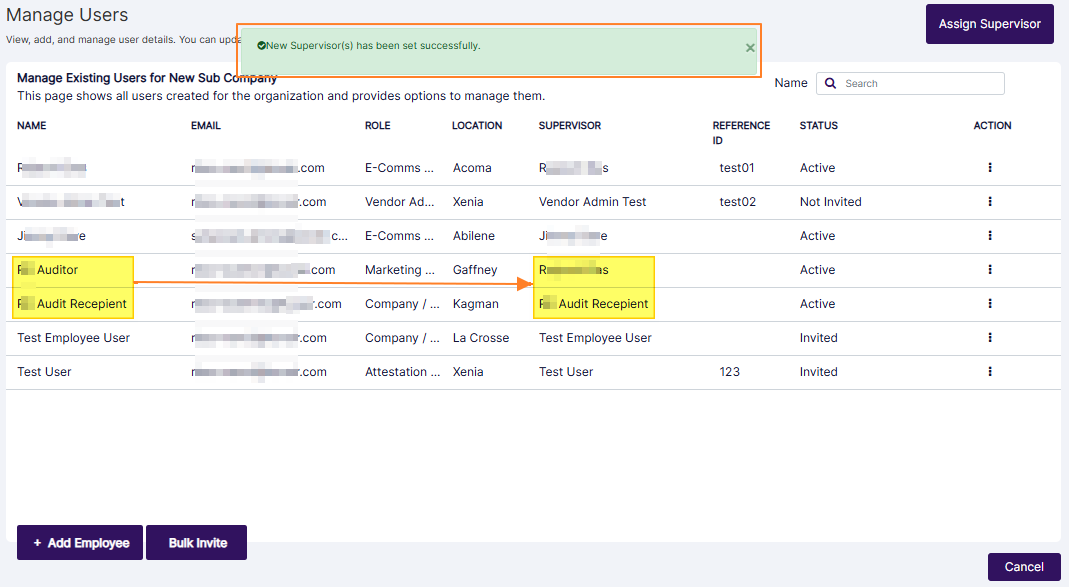Click the kebab icon on the Auditor row
1069x587 pixels.
click(989, 269)
